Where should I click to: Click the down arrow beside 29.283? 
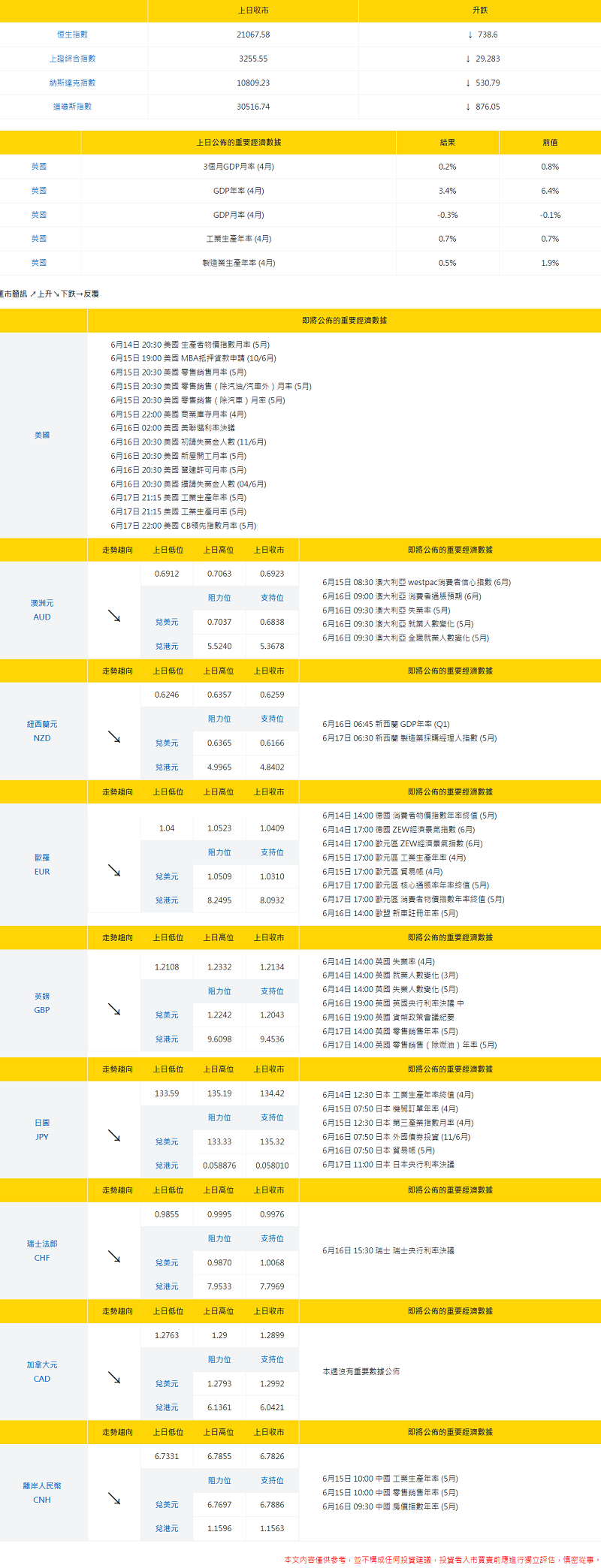(x=468, y=59)
